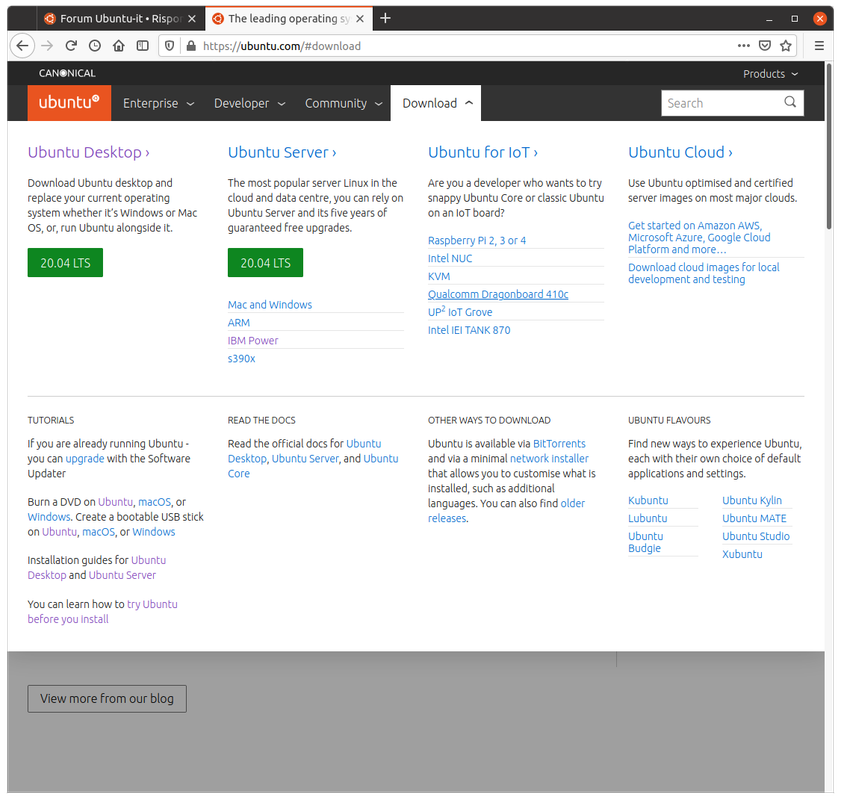Open the BitTorrents link

coord(559,444)
